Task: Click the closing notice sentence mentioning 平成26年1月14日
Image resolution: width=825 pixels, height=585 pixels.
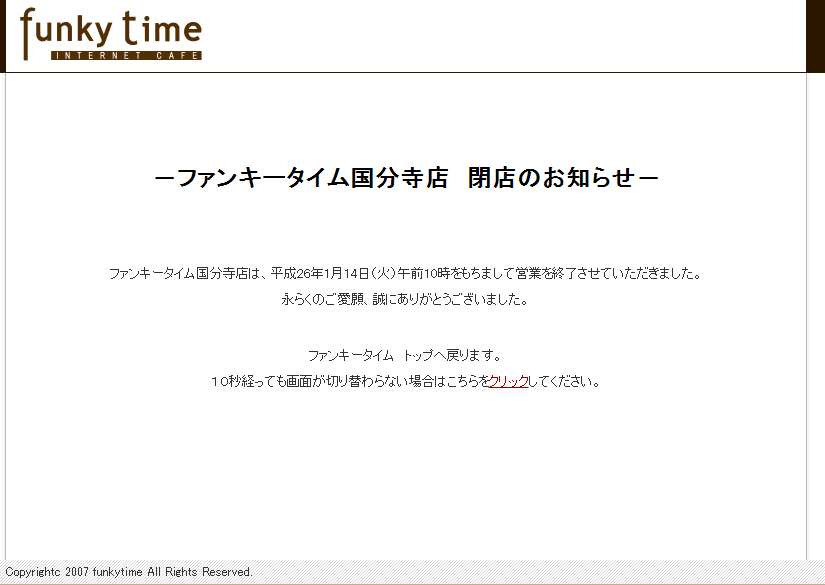Action: click(405, 274)
